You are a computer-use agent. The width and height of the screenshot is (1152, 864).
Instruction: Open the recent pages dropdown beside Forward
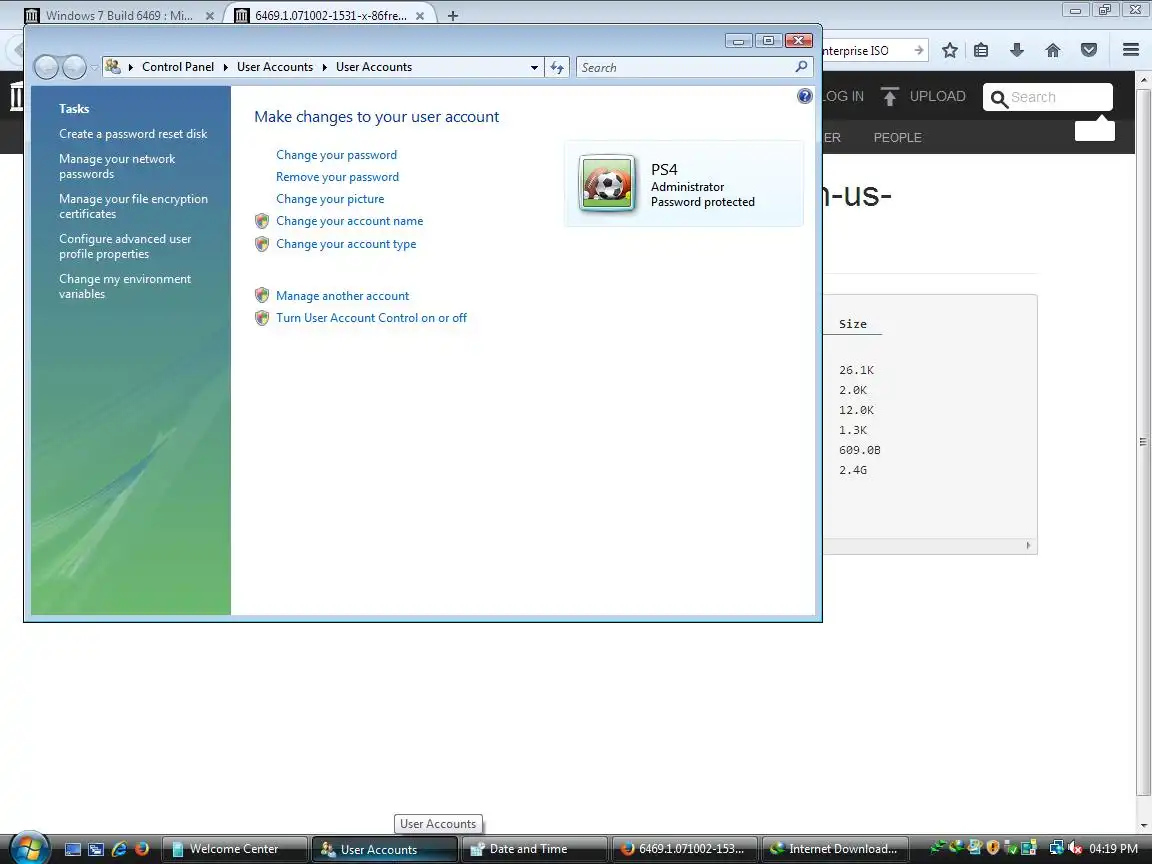(94, 68)
